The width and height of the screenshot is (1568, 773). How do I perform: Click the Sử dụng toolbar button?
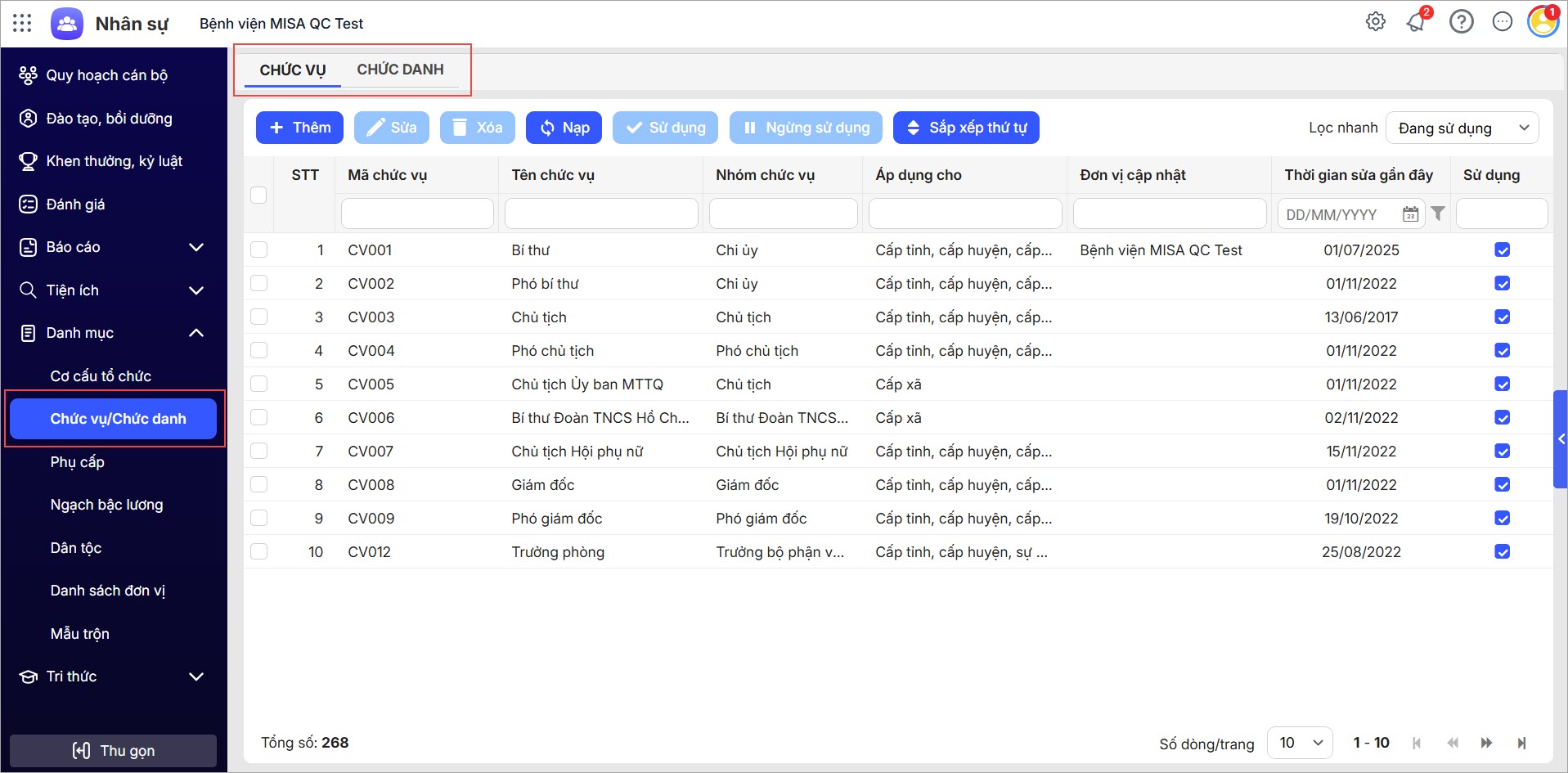(x=665, y=128)
